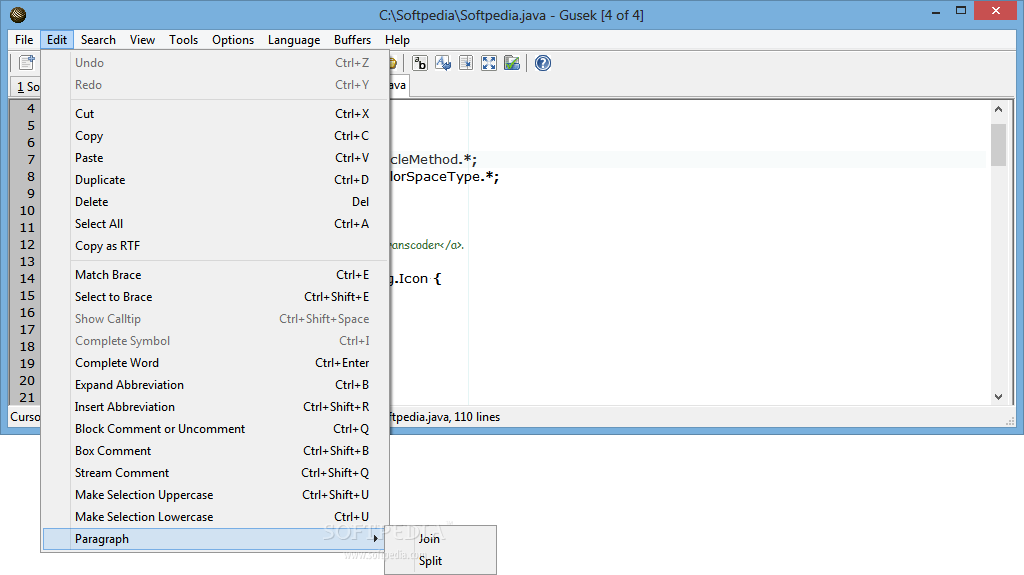
Task: Open the Help menu
Action: pyautogui.click(x=397, y=40)
